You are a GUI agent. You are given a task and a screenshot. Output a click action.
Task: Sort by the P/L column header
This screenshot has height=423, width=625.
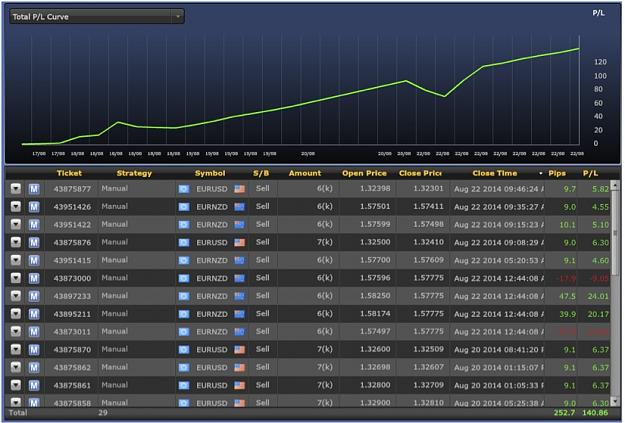(x=590, y=173)
